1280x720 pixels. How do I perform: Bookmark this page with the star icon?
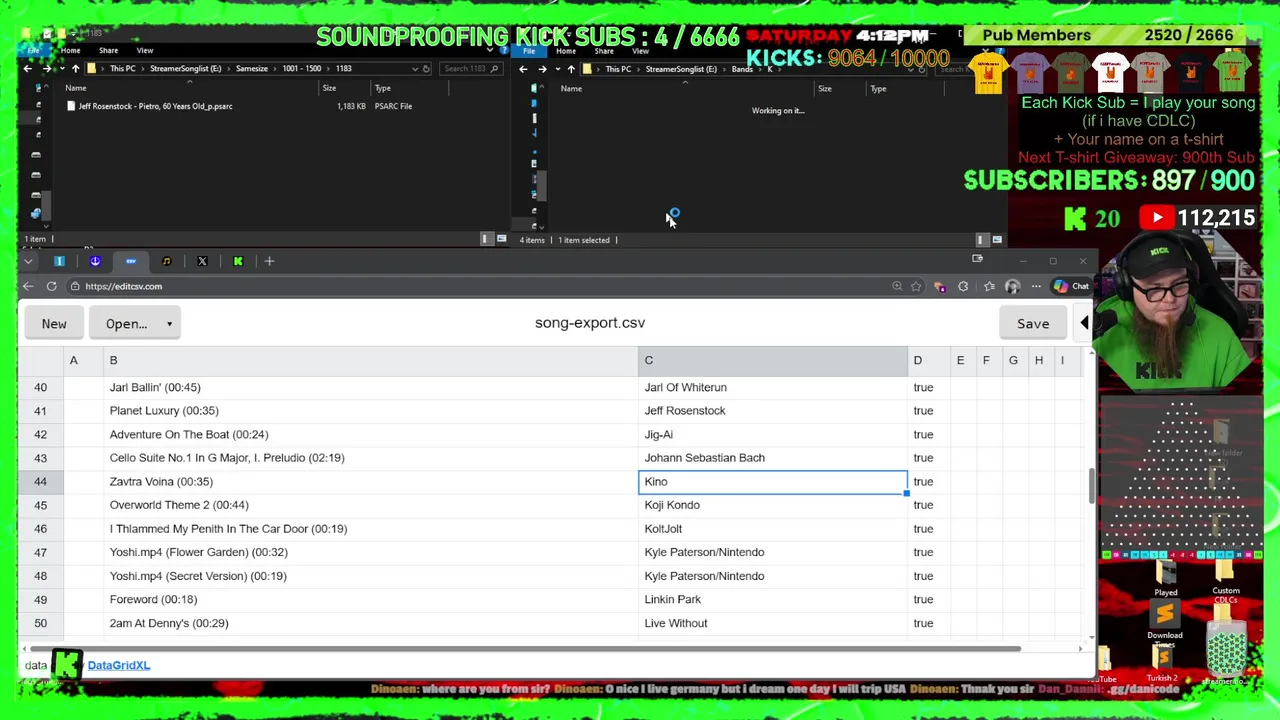click(916, 286)
